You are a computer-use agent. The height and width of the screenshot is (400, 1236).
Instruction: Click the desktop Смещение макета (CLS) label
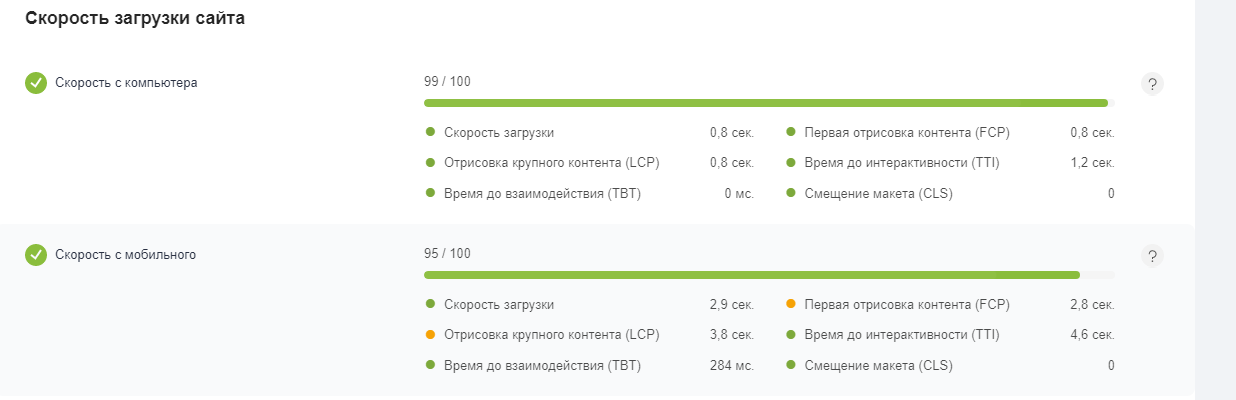click(x=878, y=194)
